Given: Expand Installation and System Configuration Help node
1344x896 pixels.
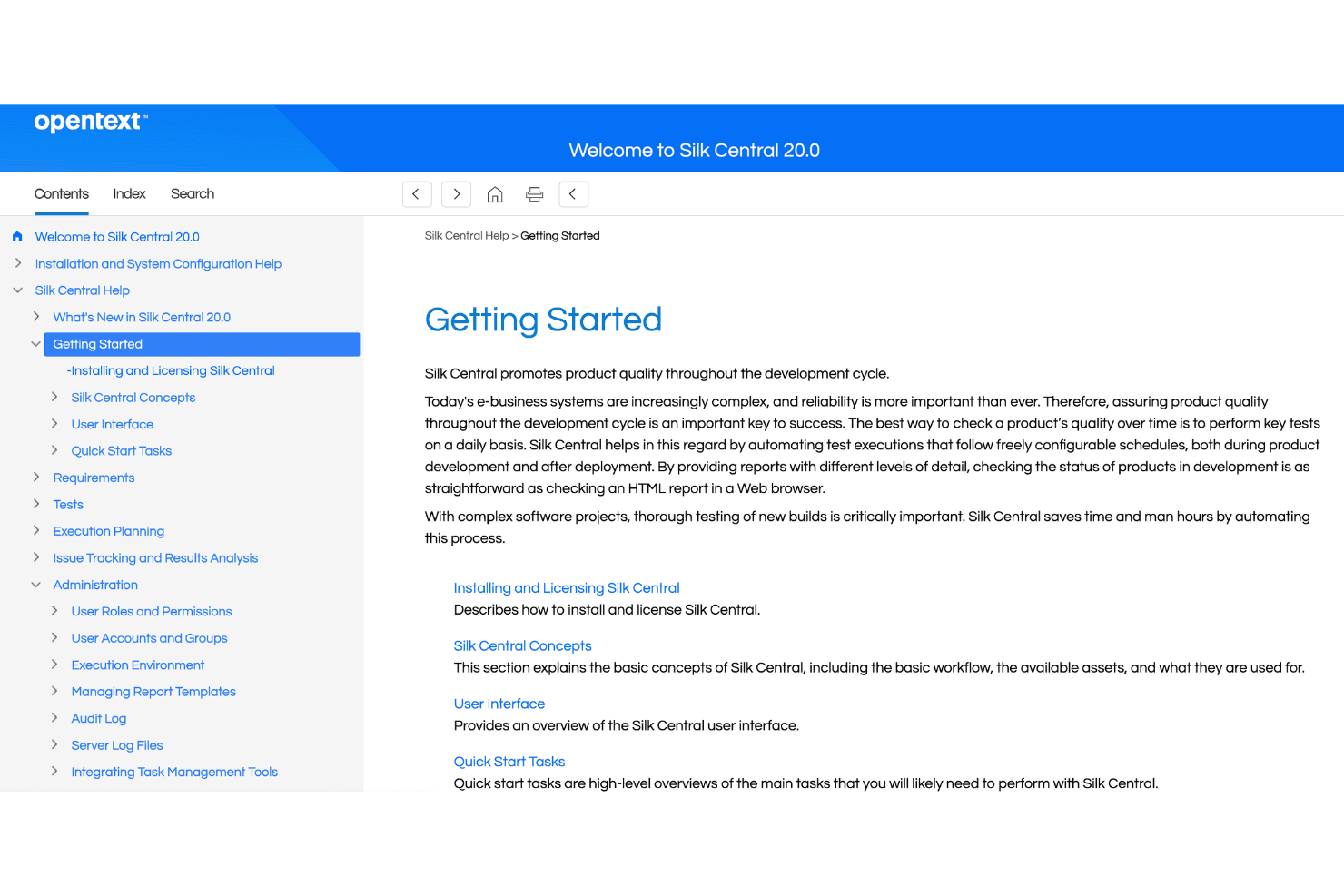Looking at the screenshot, I should [x=18, y=263].
